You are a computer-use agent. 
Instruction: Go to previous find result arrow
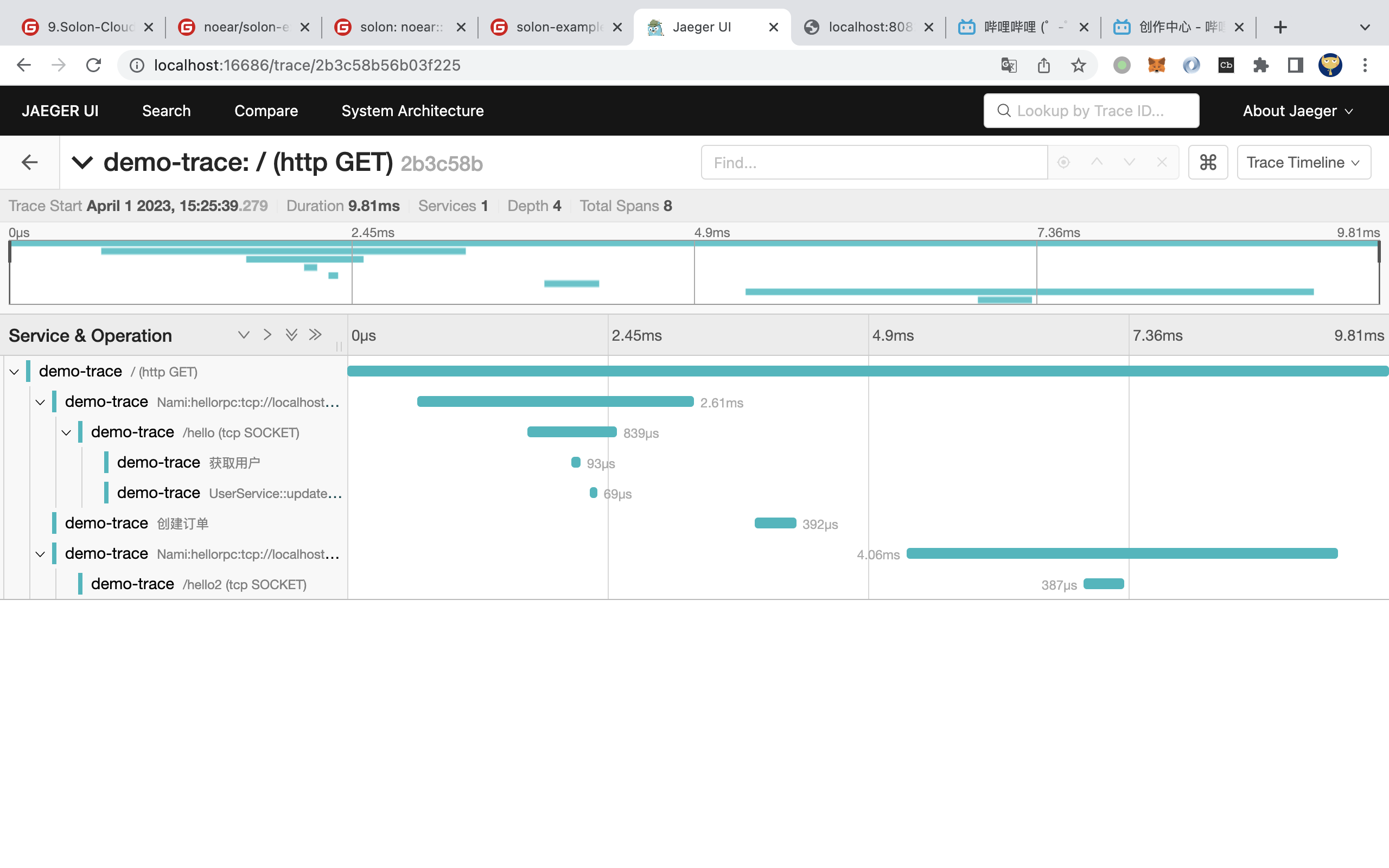pos(1096,162)
